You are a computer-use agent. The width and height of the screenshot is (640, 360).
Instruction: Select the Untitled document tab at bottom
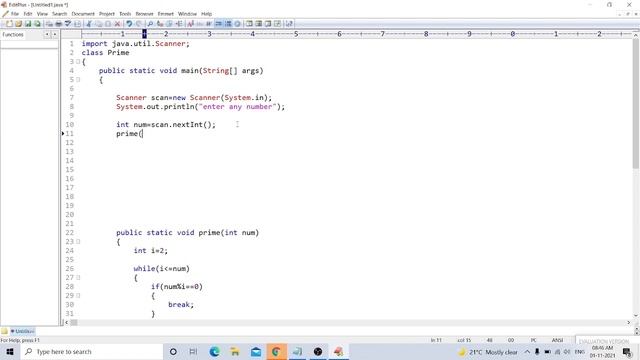[22, 331]
